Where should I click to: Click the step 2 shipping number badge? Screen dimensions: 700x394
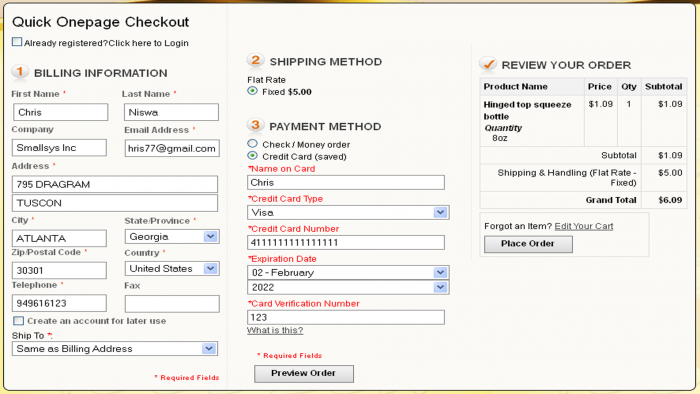pos(255,60)
